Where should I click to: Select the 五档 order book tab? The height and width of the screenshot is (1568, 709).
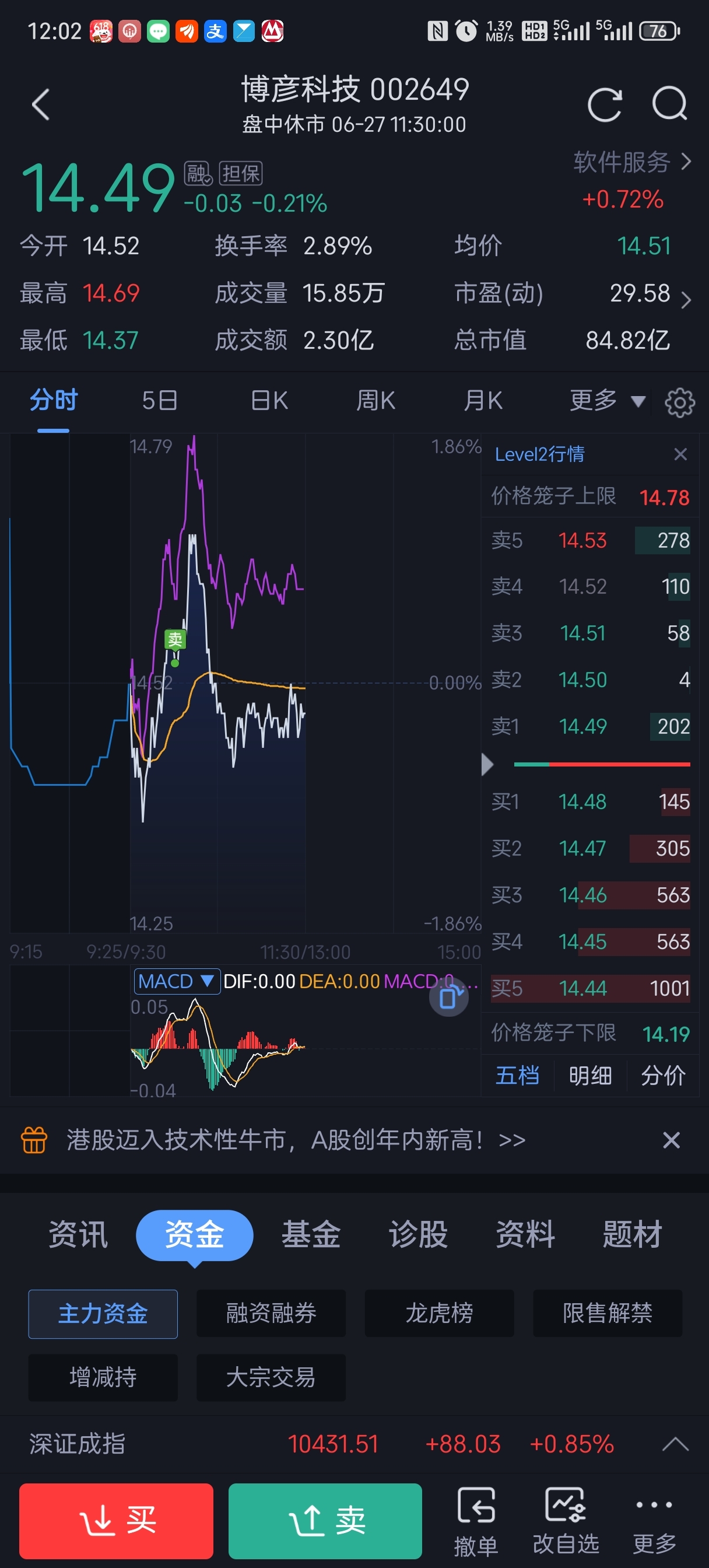click(x=517, y=1076)
